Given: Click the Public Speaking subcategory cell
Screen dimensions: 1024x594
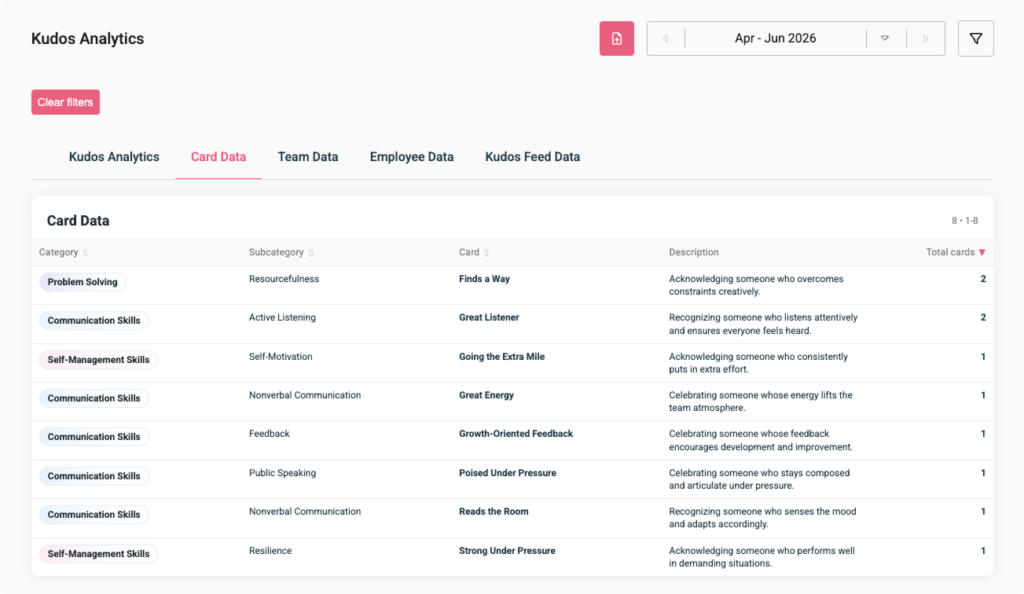Looking at the screenshot, I should pos(282,473).
